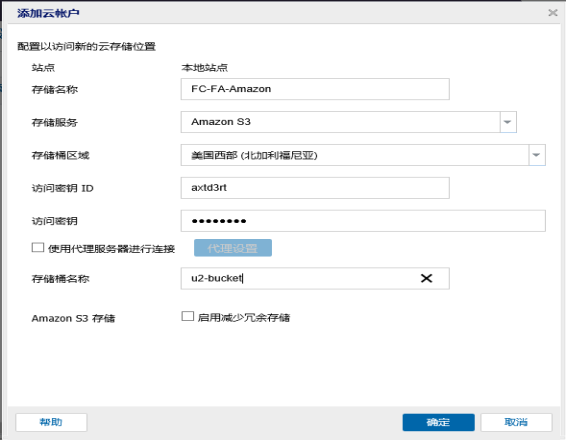Click the 启用减少冗余存储 label text
This screenshot has height=440, width=566.
click(x=244, y=318)
